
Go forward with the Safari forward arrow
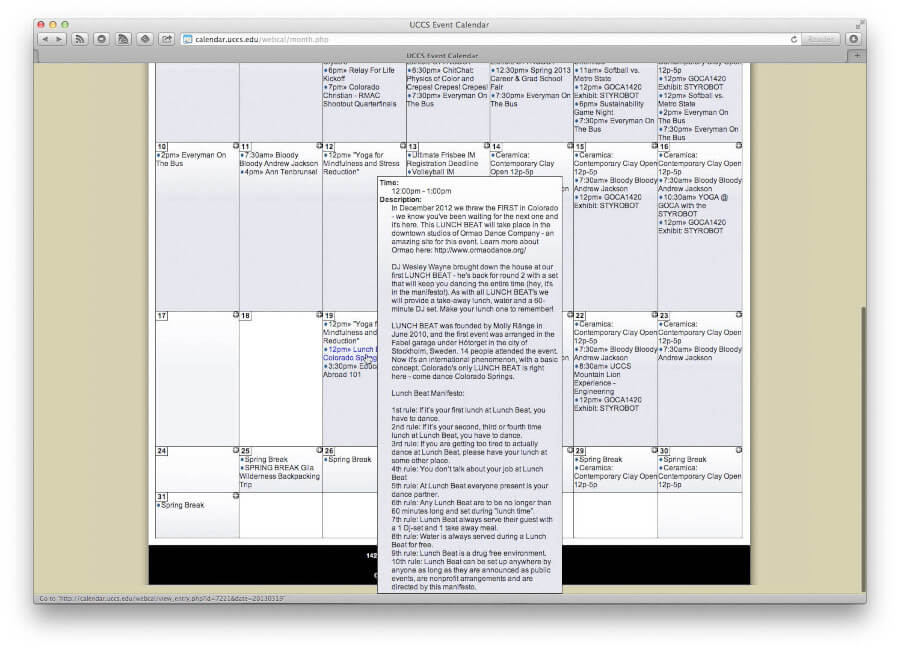pos(59,40)
